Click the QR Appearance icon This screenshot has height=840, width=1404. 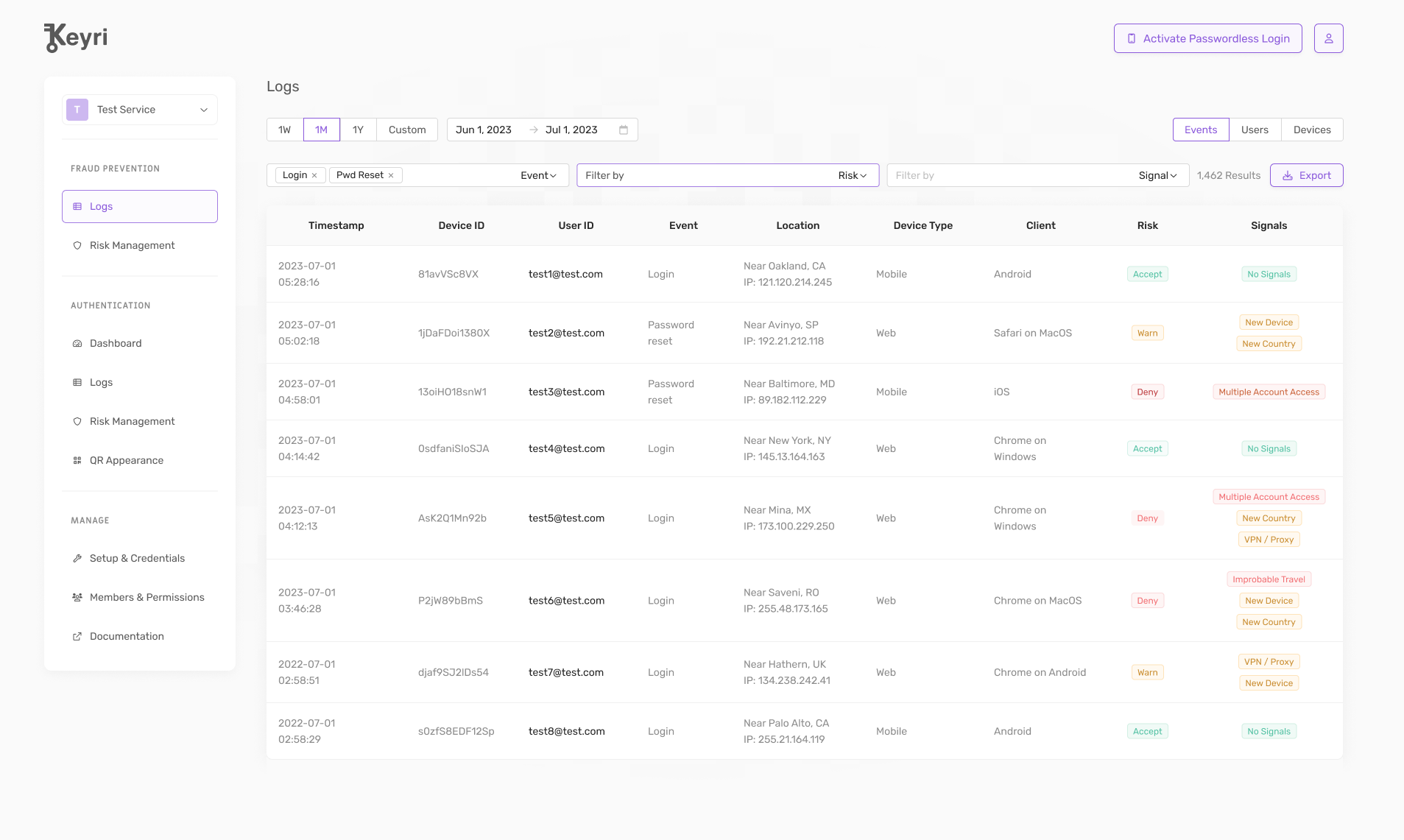78,460
